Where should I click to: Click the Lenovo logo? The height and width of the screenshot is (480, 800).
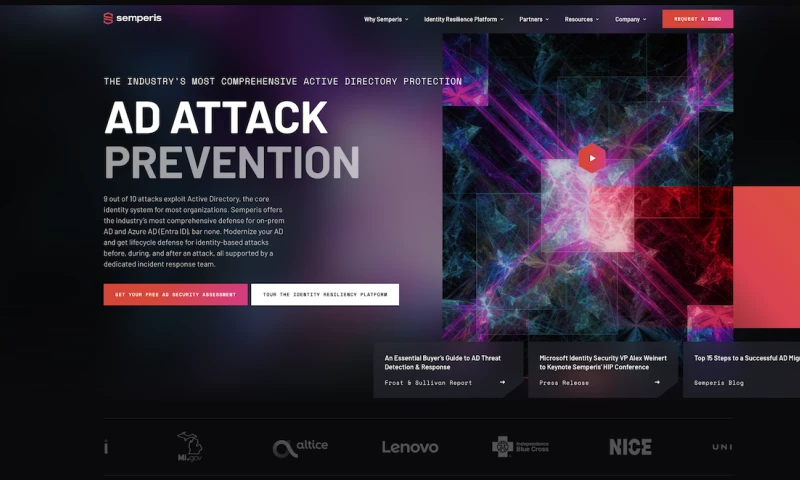410,447
